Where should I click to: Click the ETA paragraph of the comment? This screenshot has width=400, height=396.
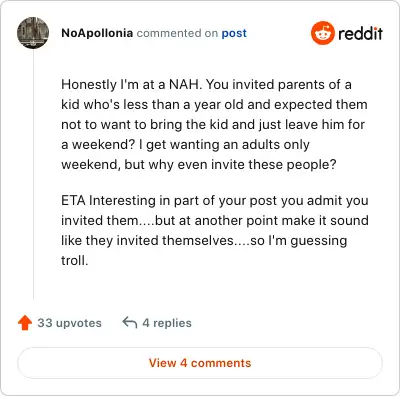click(x=215, y=230)
